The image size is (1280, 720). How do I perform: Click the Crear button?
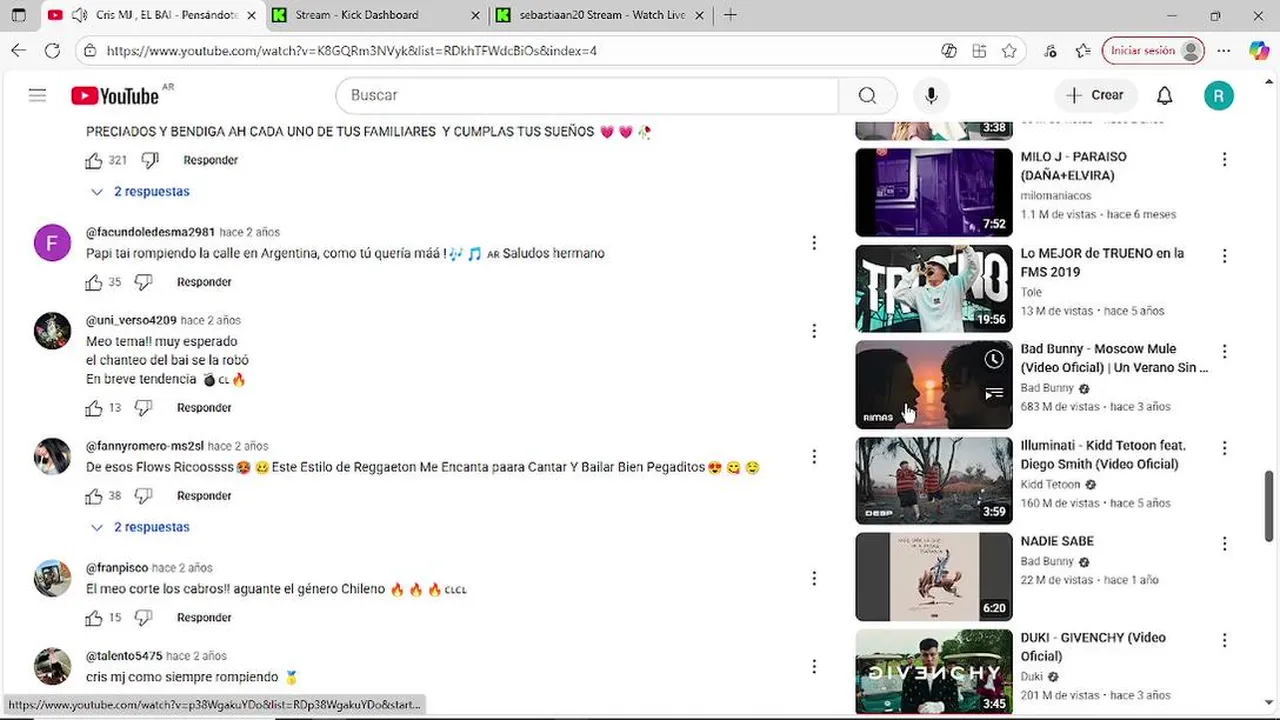(x=1095, y=95)
